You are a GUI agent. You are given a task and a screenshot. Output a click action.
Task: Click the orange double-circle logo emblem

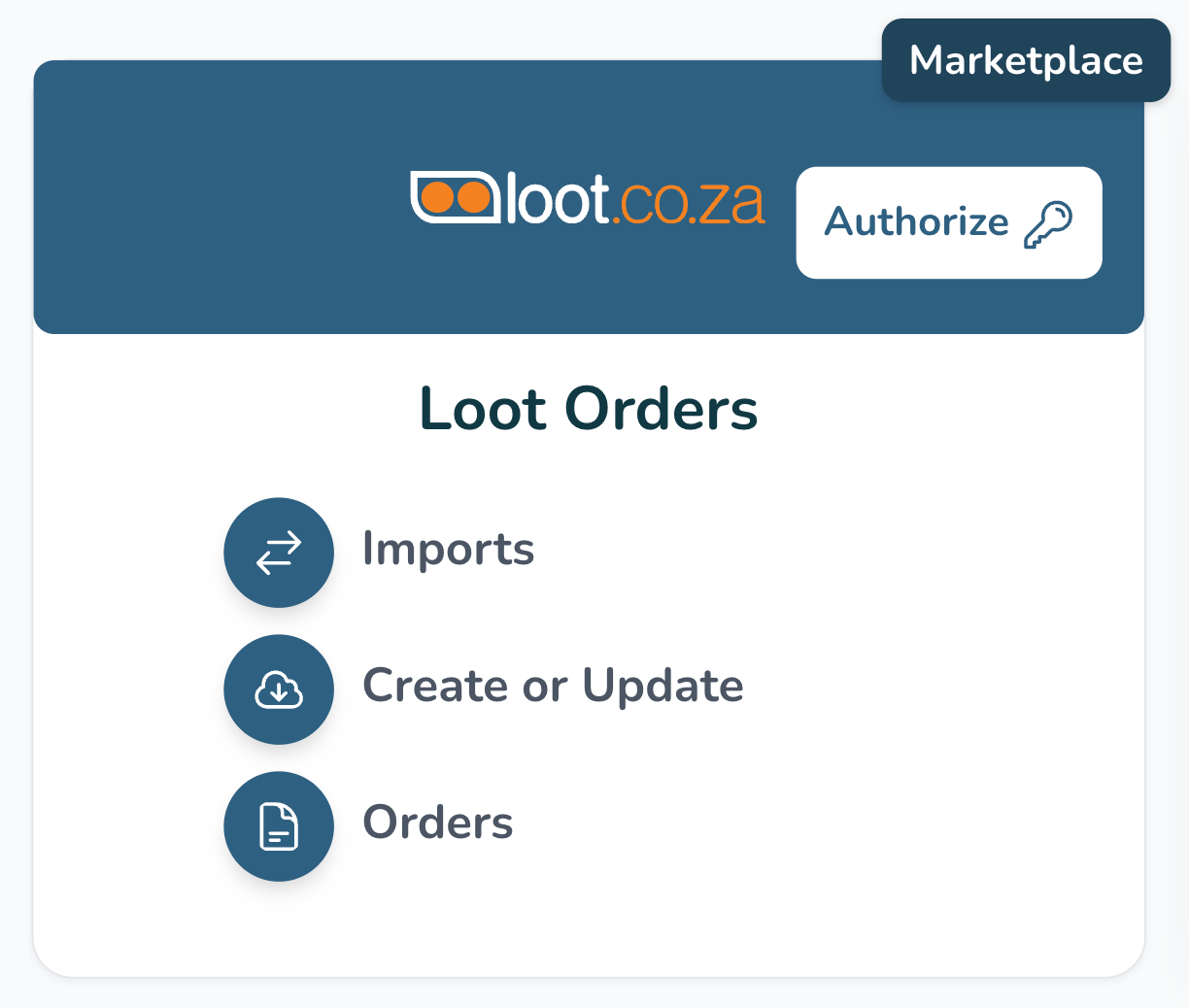(457, 197)
